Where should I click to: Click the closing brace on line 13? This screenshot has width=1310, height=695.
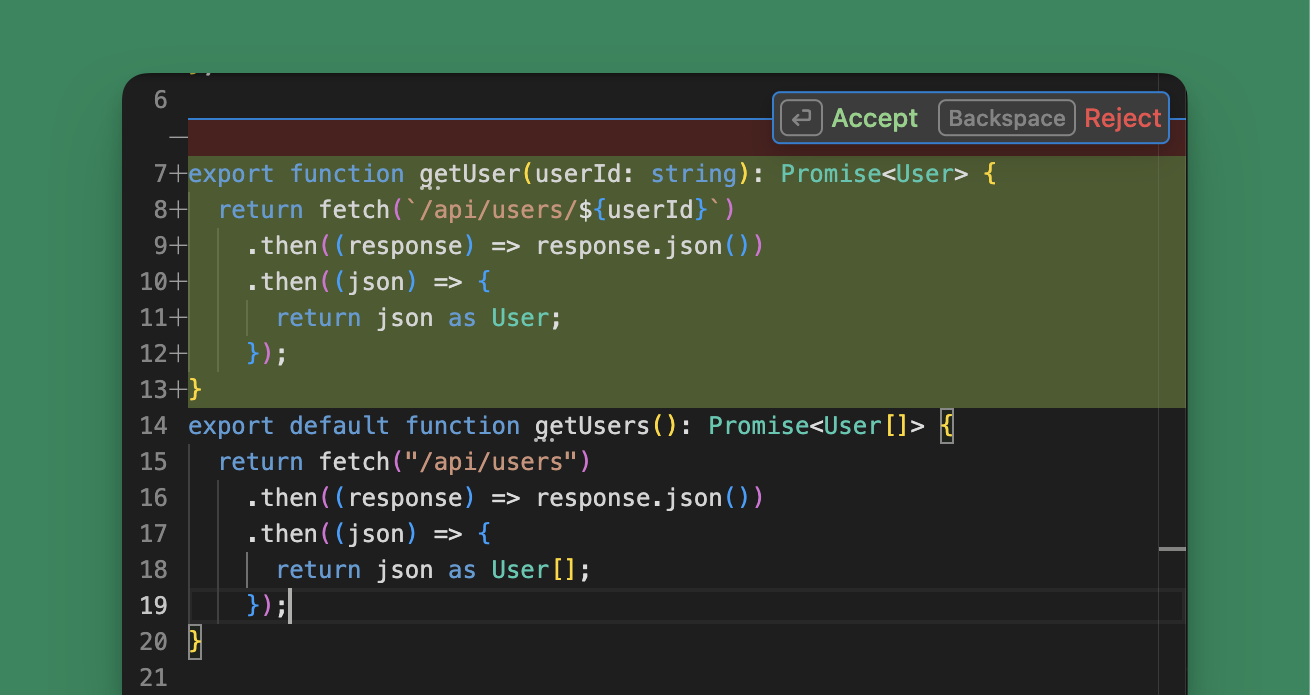pyautogui.click(x=195, y=390)
